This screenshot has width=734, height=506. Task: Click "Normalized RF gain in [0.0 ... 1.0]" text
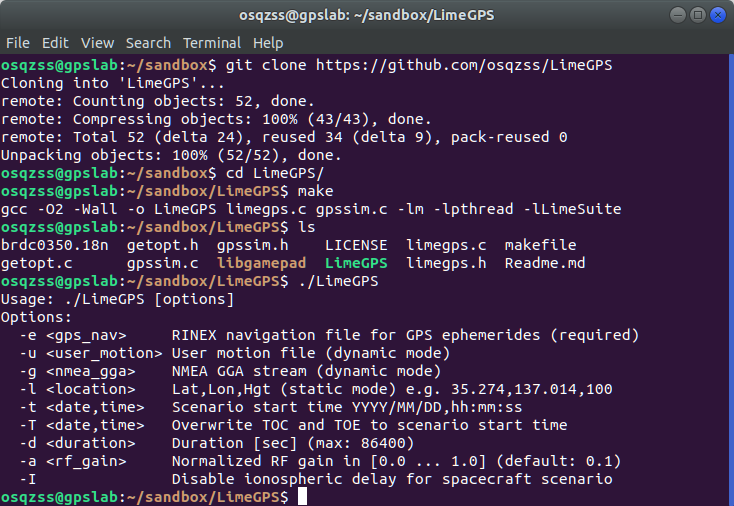click(x=329, y=462)
